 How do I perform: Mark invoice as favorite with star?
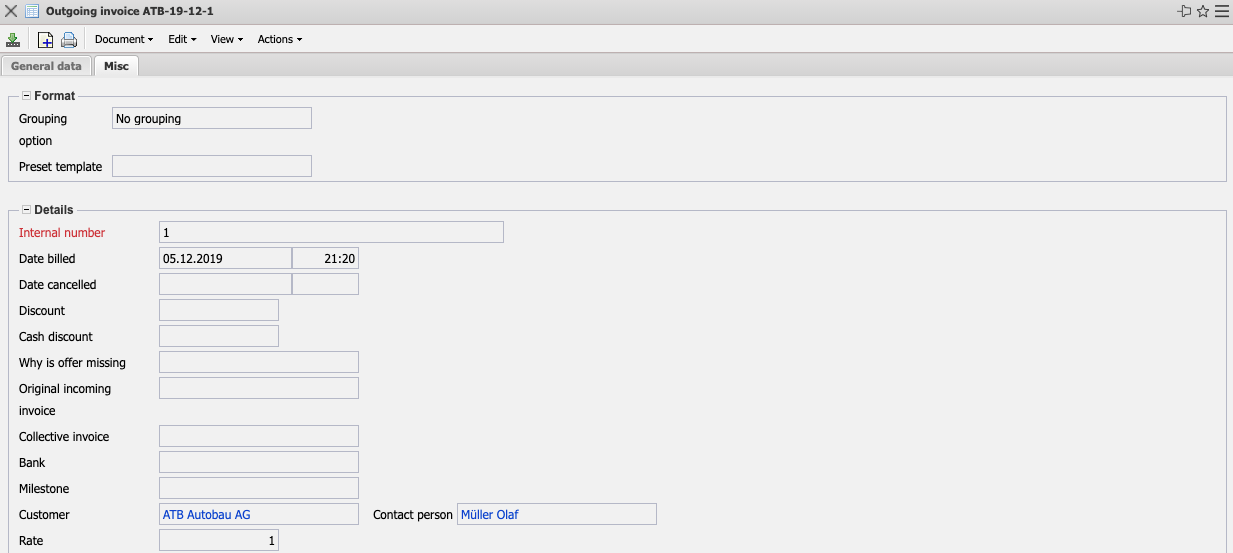tap(1203, 11)
